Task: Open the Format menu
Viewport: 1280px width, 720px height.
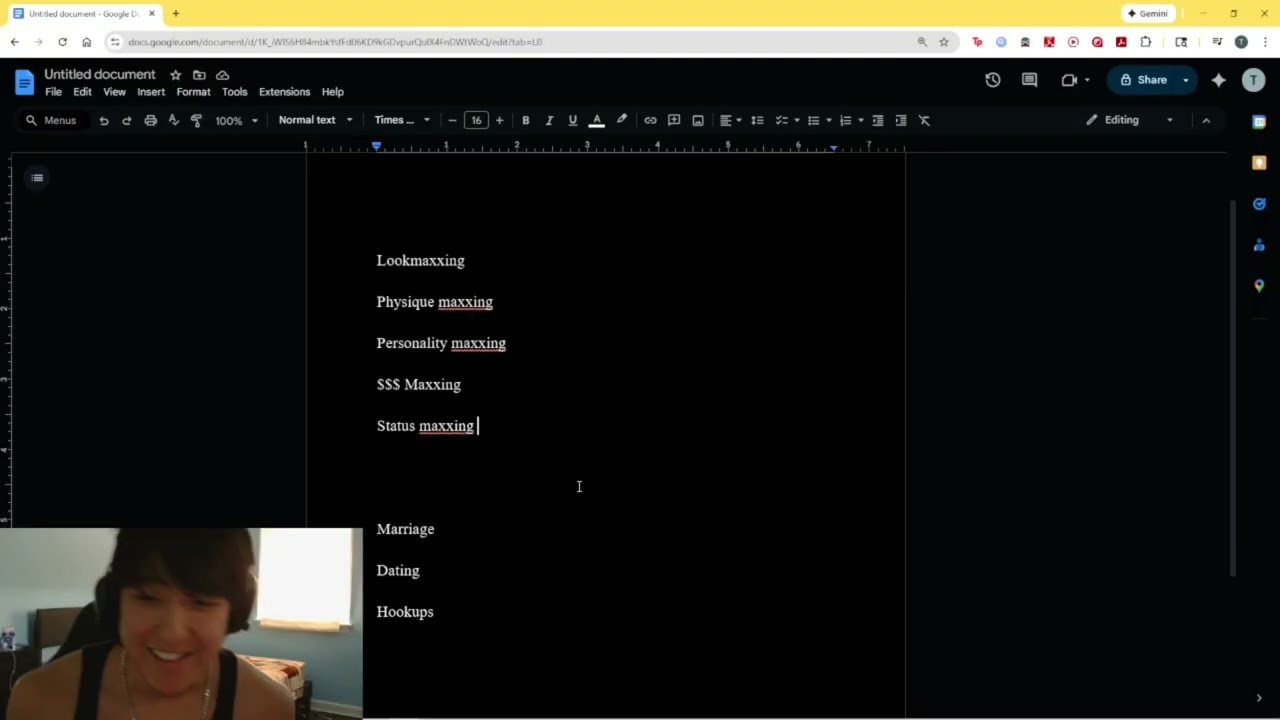Action: (x=193, y=92)
